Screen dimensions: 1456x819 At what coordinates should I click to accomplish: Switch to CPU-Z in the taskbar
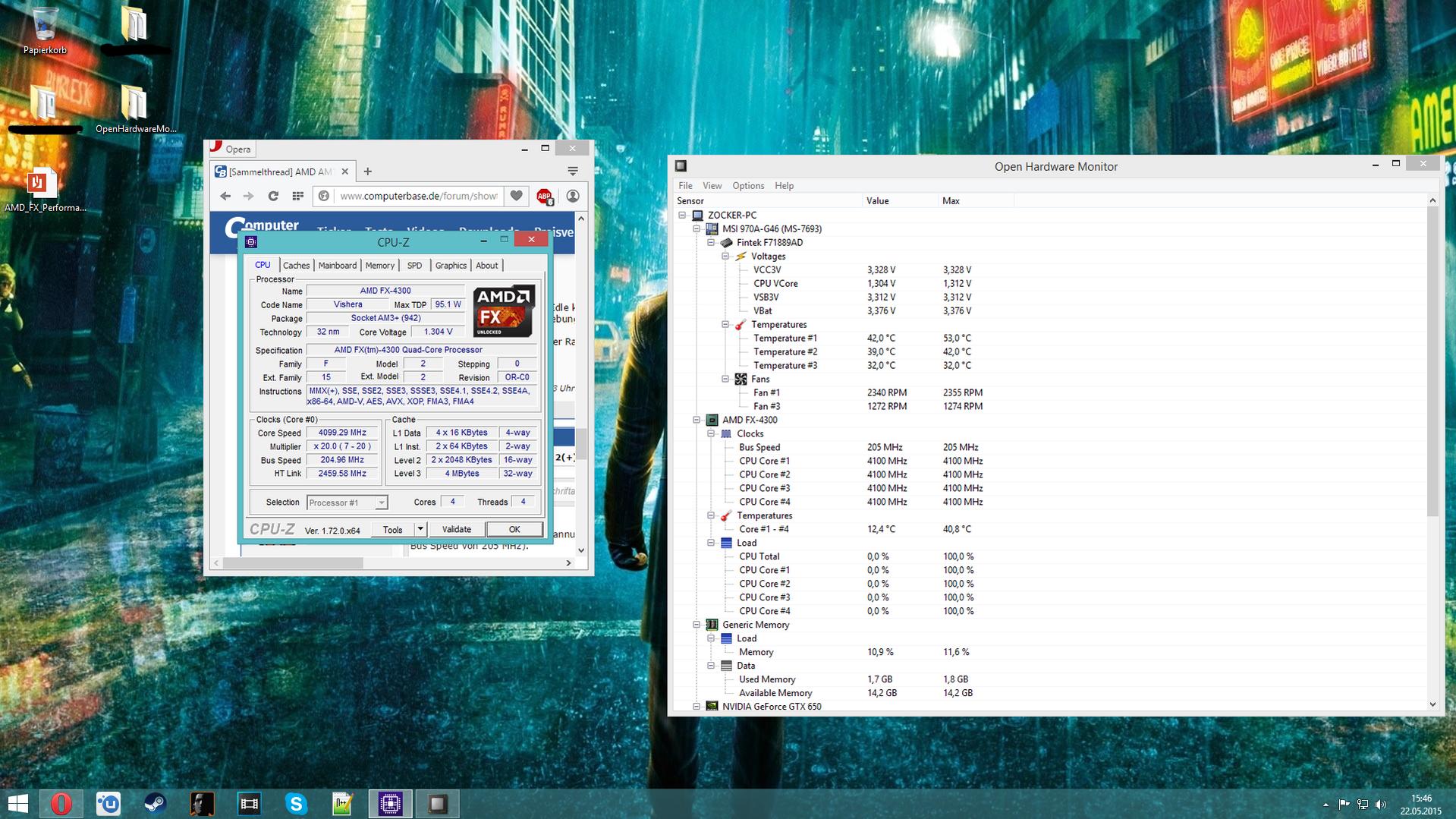coord(390,804)
